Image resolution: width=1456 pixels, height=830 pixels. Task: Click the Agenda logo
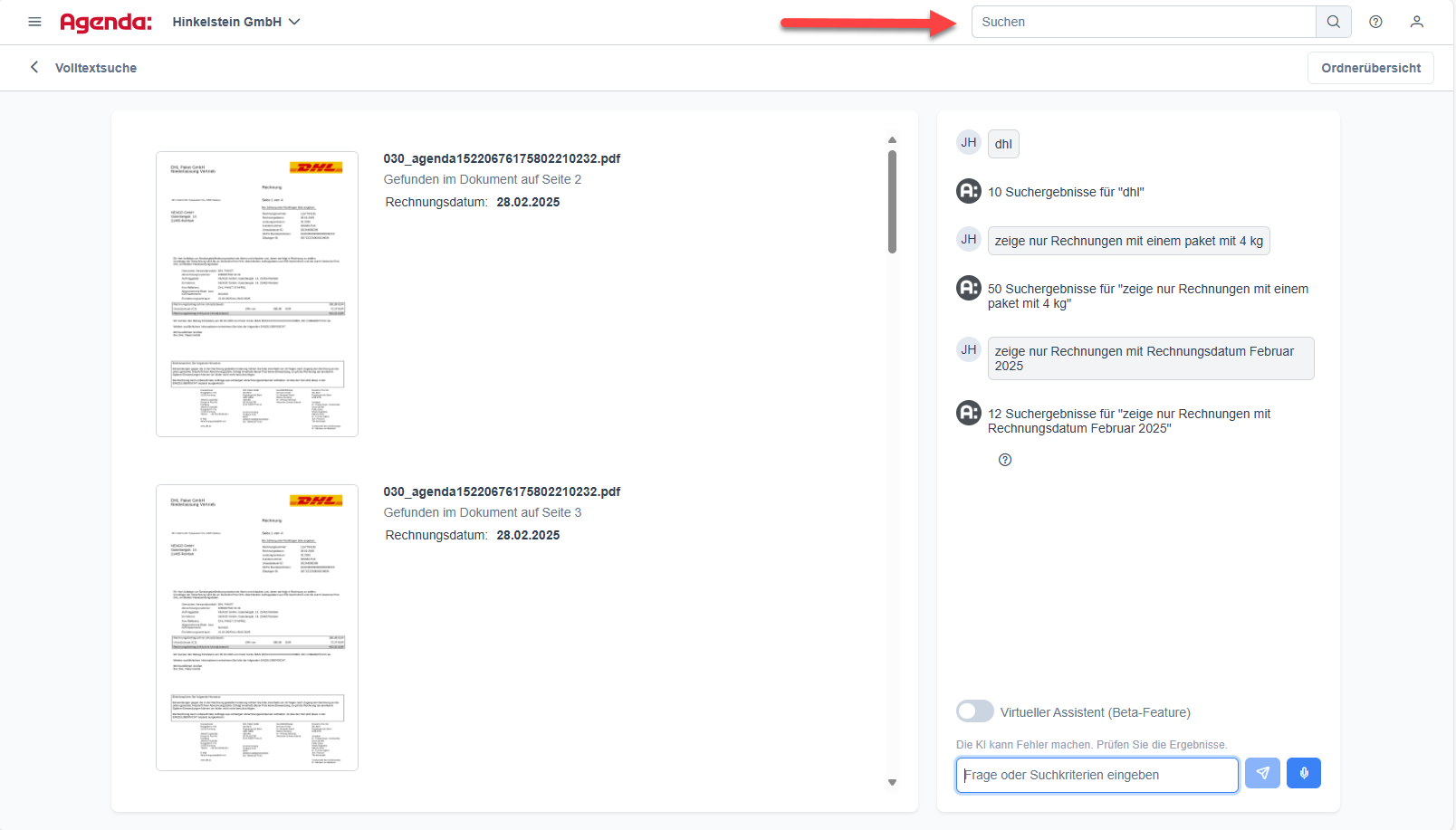(106, 22)
